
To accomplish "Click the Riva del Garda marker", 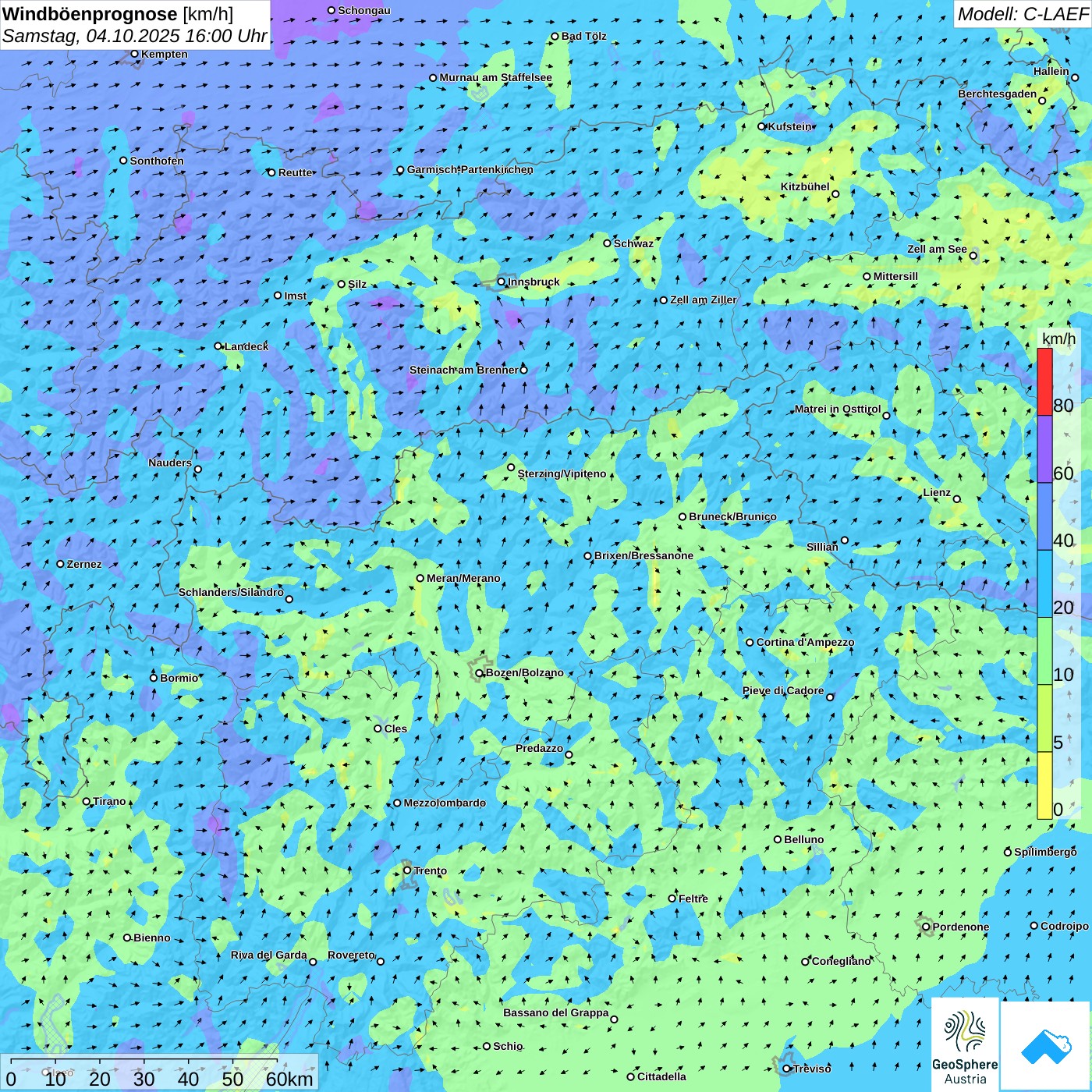I will (313, 962).
